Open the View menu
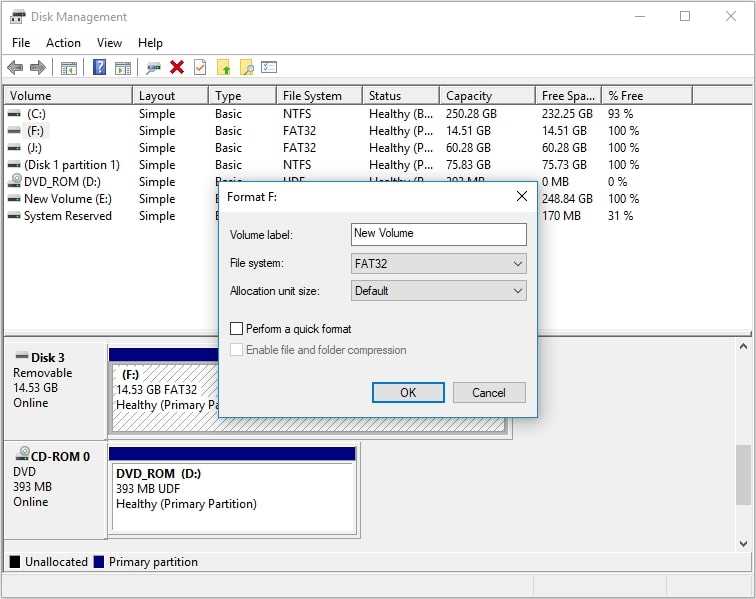 click(x=109, y=43)
